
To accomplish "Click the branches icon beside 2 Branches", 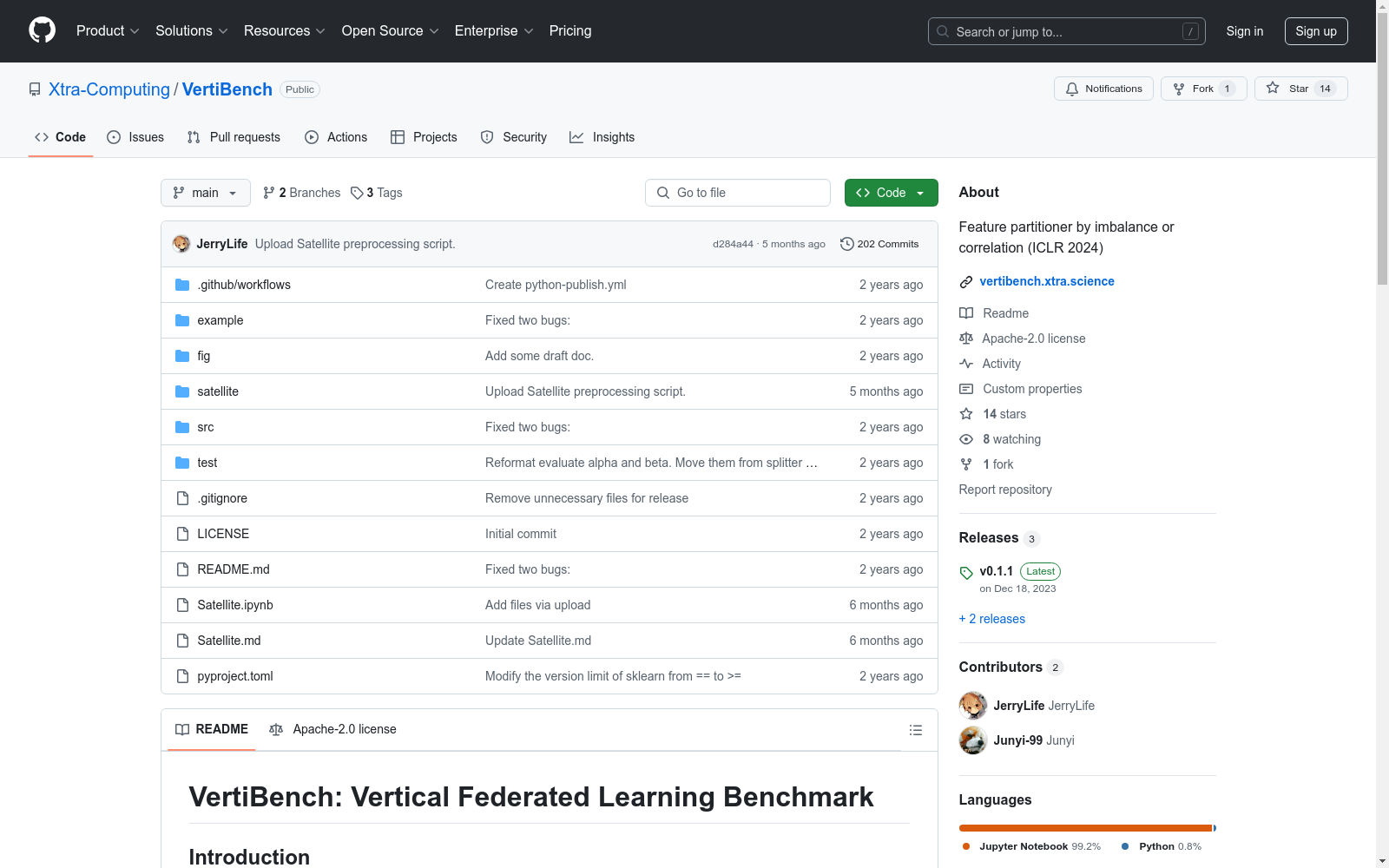I will [269, 193].
